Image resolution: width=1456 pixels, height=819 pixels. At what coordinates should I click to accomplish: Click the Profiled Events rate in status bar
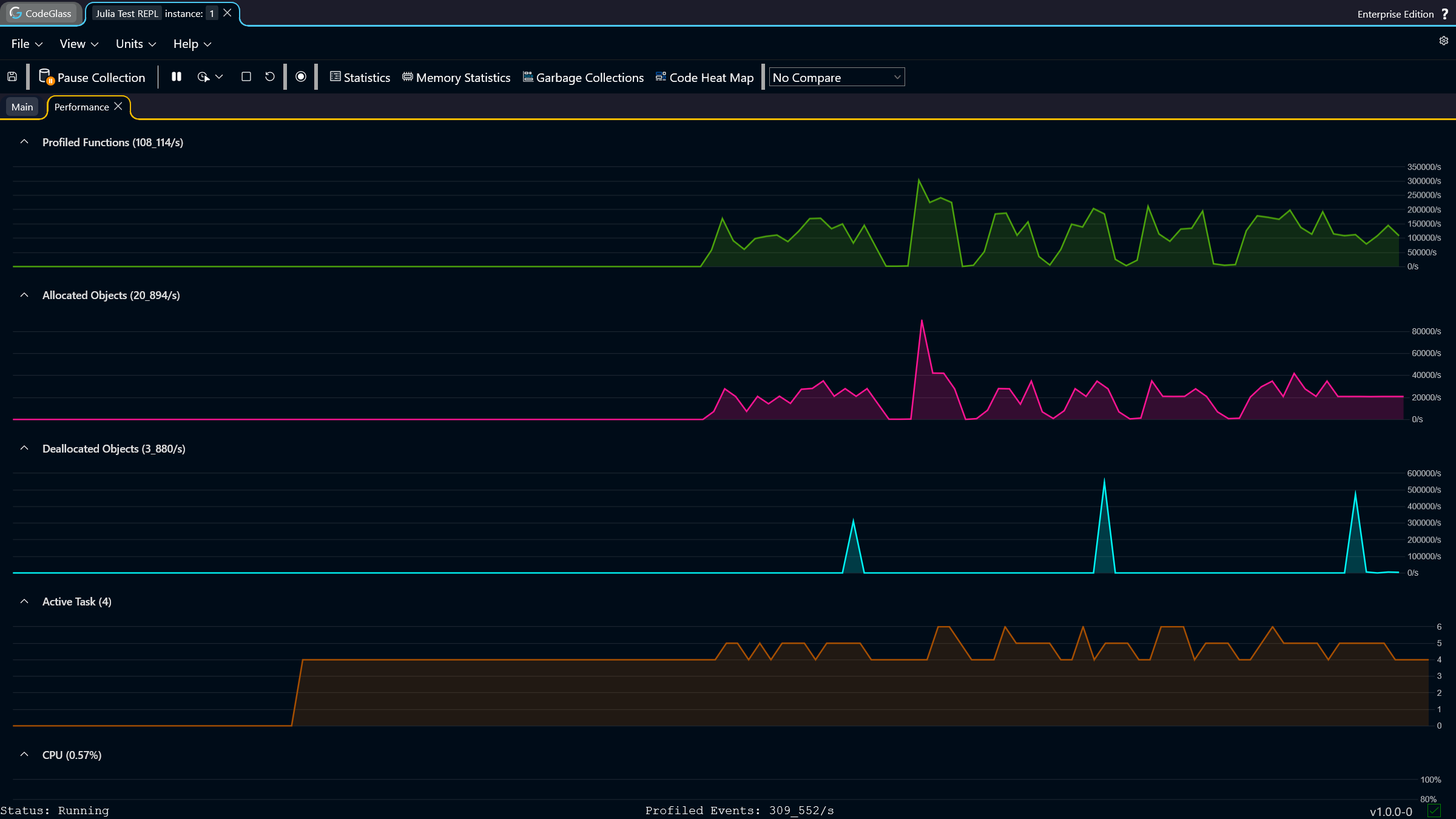(740, 811)
